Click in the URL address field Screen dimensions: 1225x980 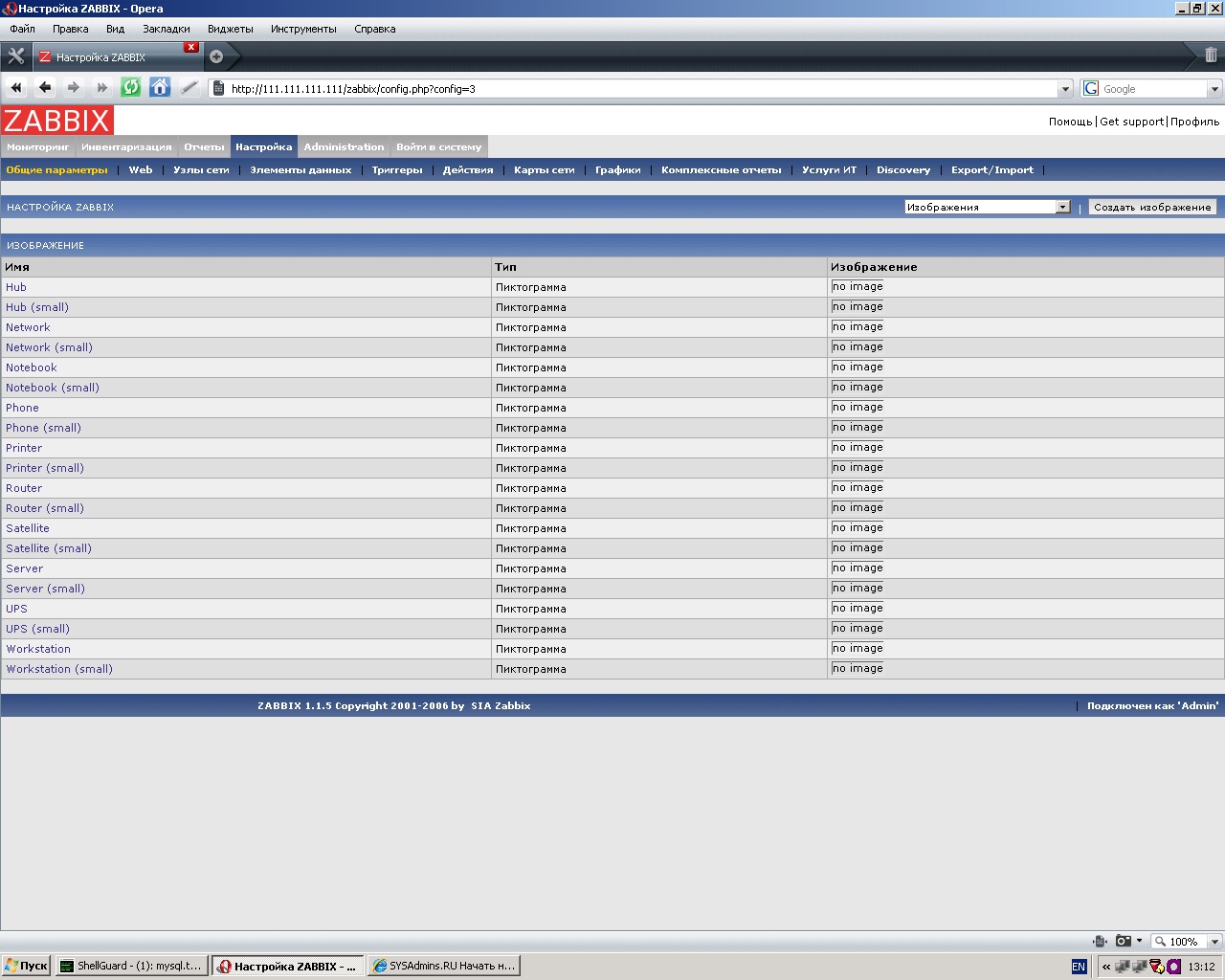[641, 89]
